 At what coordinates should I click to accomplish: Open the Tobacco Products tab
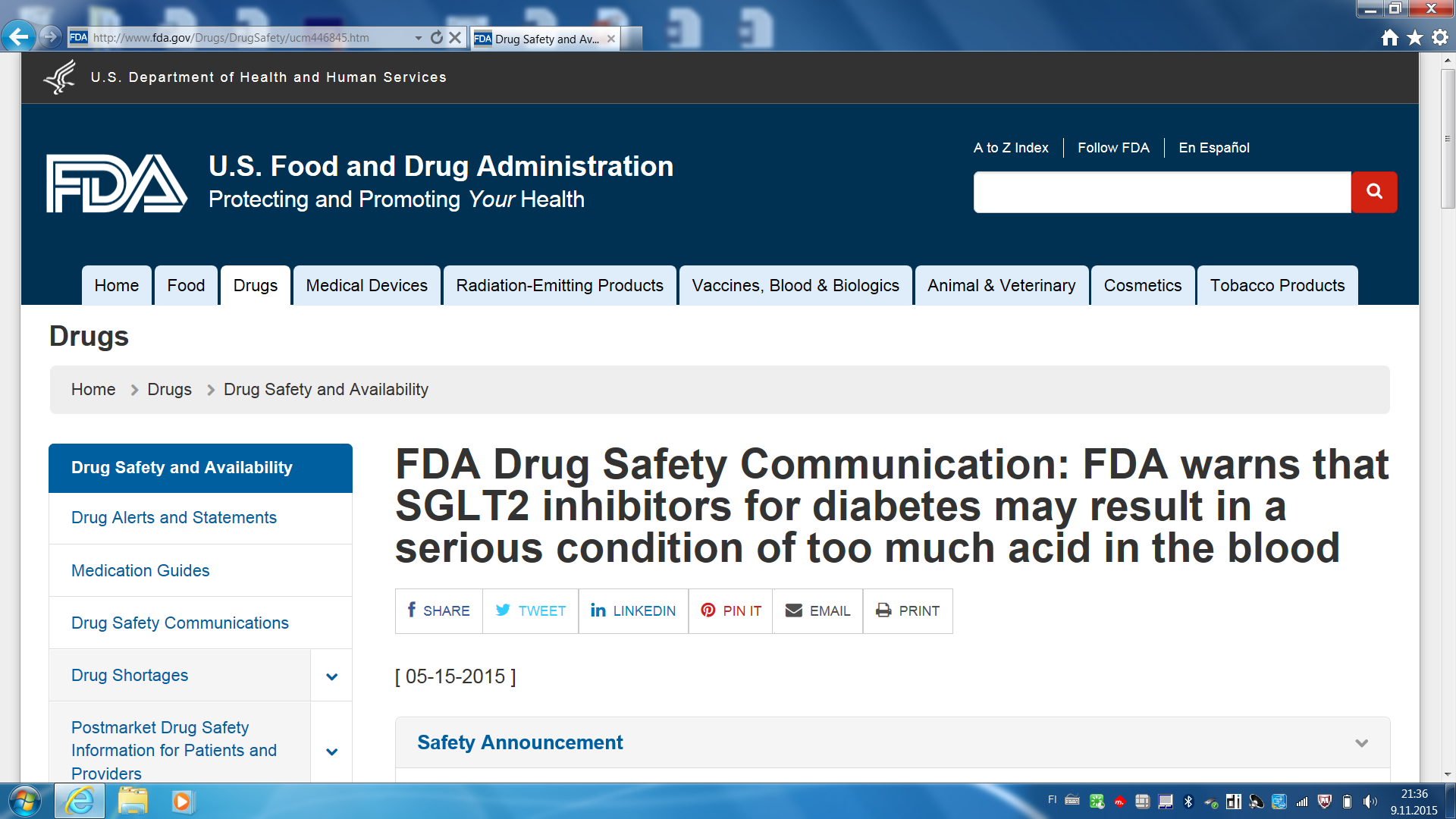click(1278, 285)
